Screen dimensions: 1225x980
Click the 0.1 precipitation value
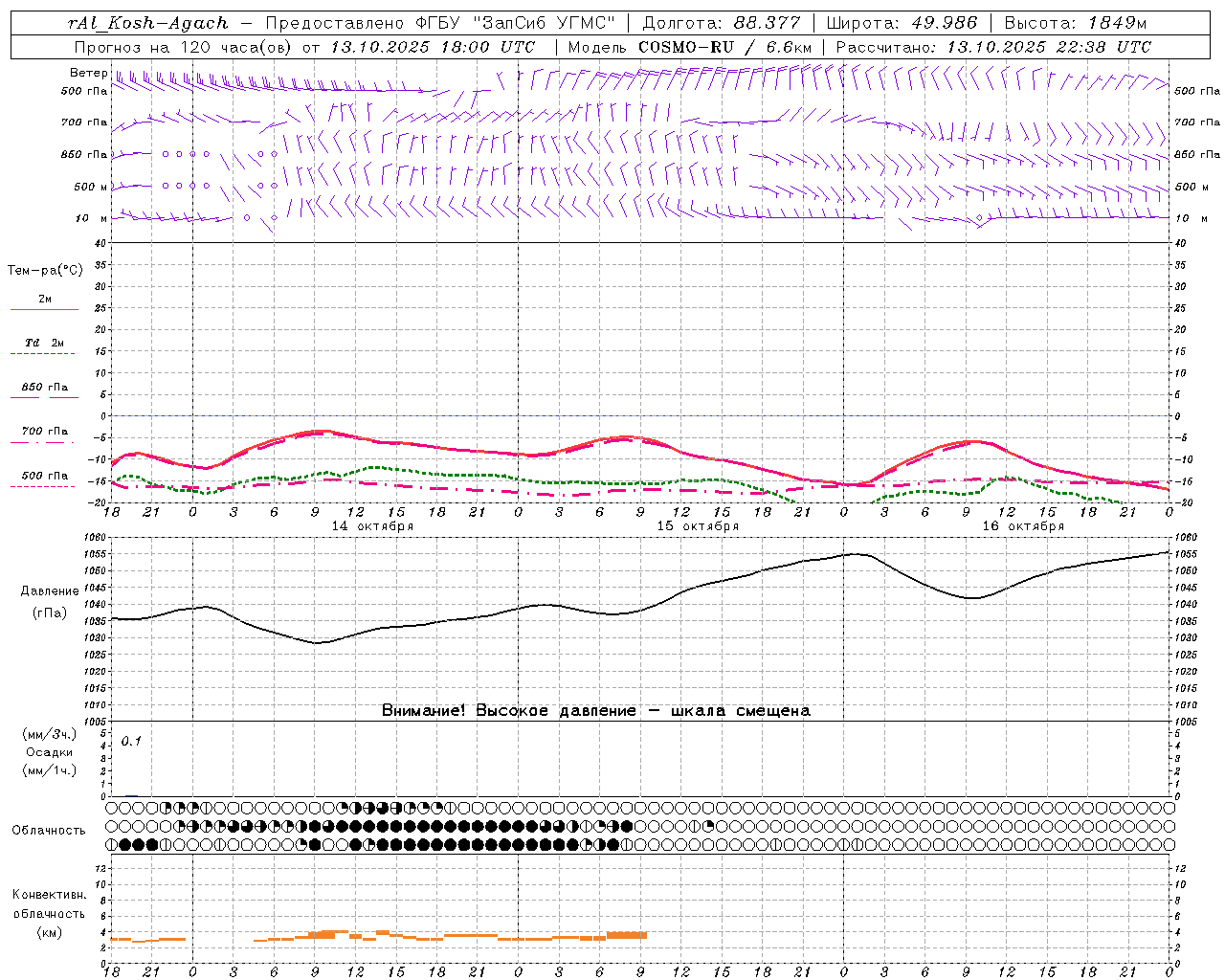(x=131, y=742)
